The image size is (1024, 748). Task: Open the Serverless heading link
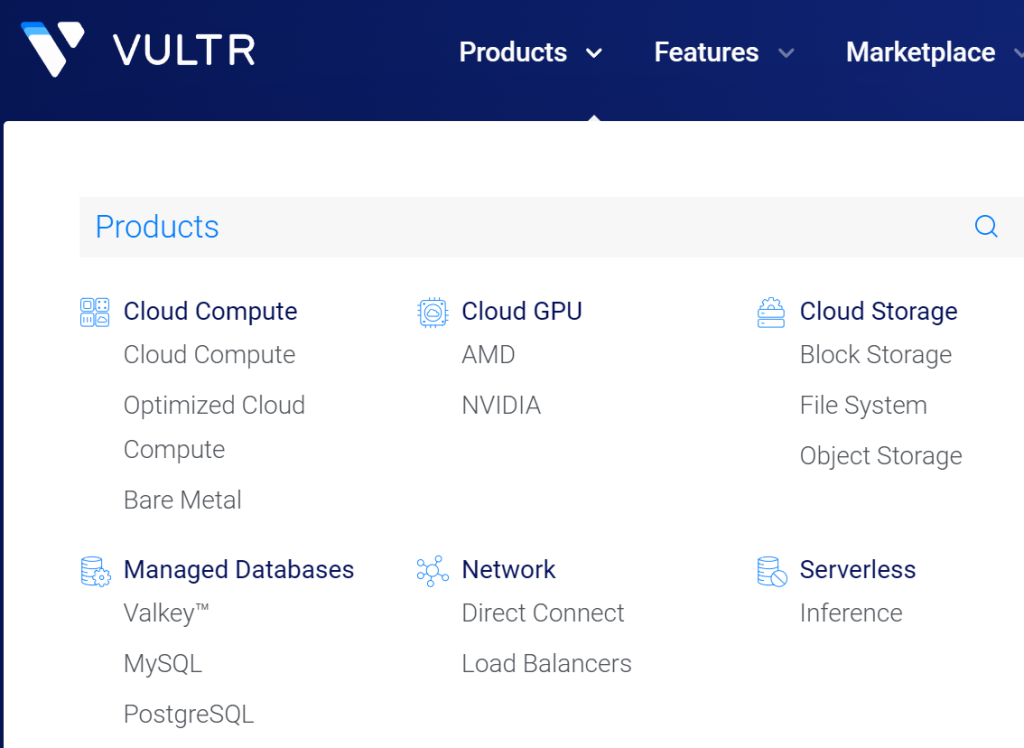tap(857, 570)
